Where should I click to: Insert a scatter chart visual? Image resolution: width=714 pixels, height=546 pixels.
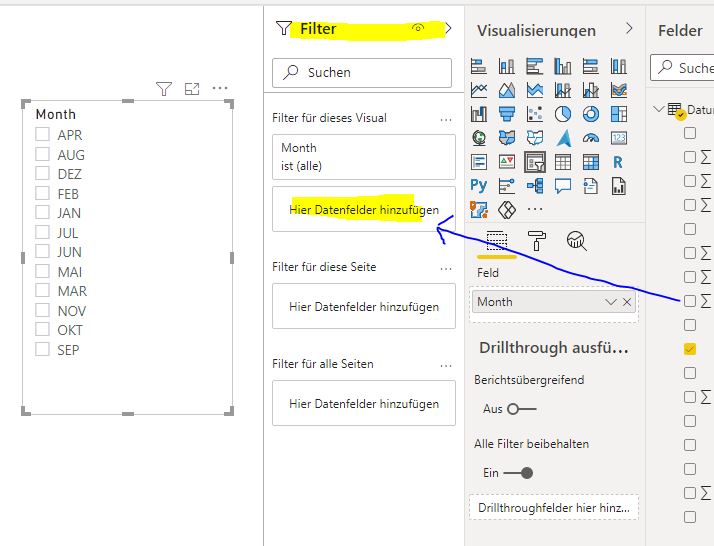click(535, 114)
